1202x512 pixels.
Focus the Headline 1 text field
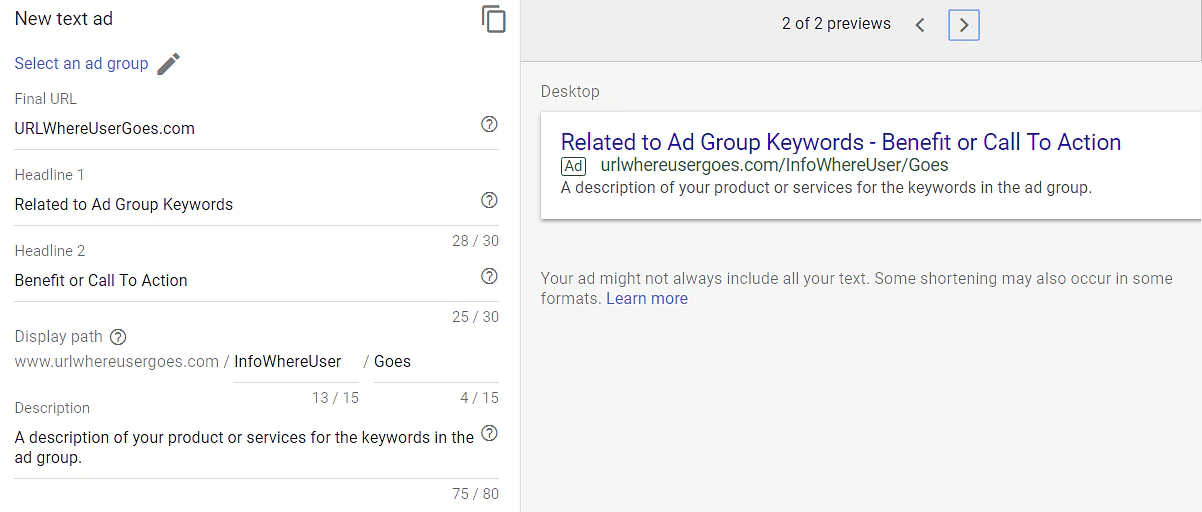tap(240, 204)
